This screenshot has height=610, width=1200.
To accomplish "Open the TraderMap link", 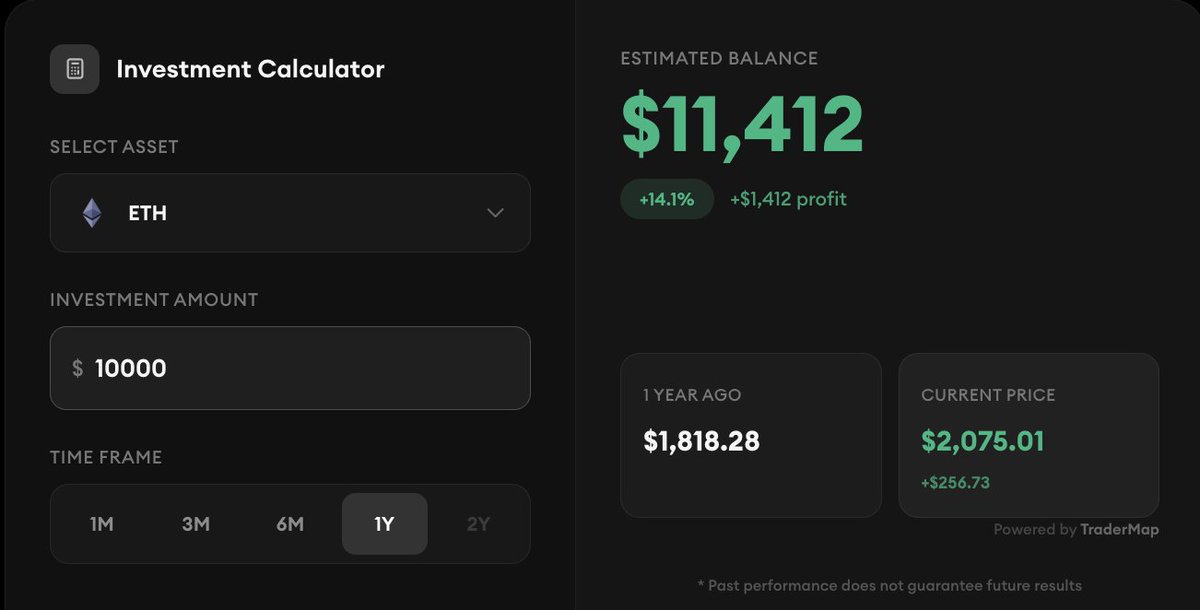I will point(1119,530).
